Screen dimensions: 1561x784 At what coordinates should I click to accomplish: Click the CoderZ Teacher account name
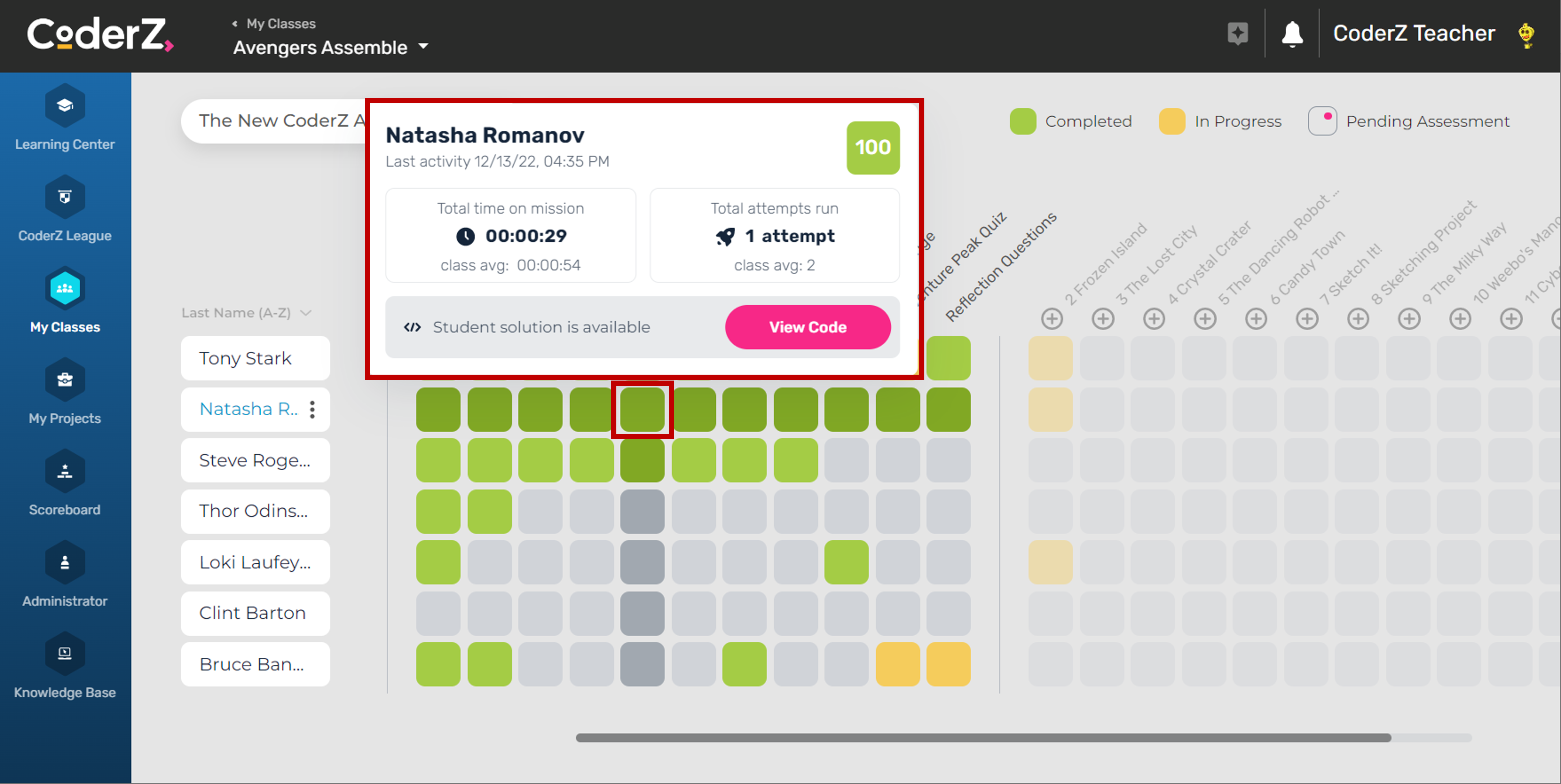point(1414,33)
